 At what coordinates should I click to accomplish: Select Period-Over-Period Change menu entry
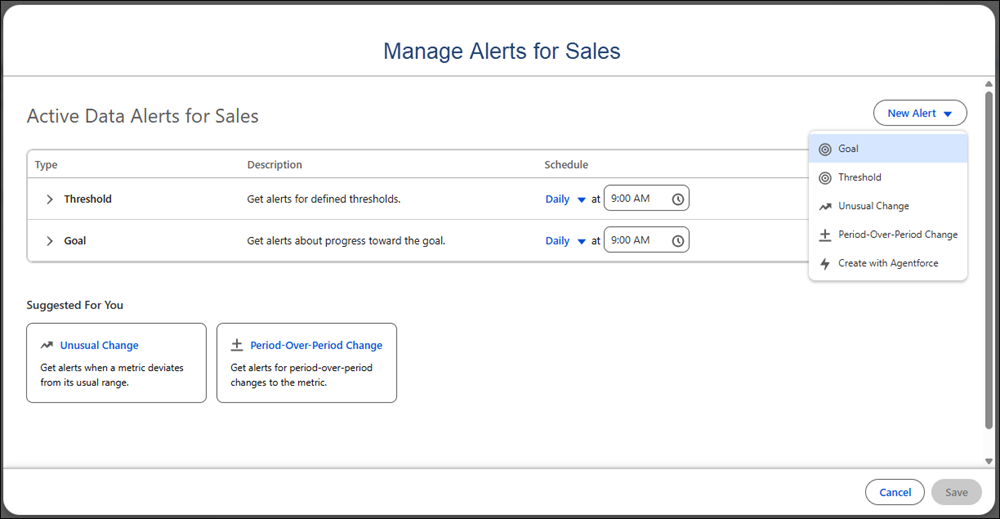click(x=888, y=235)
